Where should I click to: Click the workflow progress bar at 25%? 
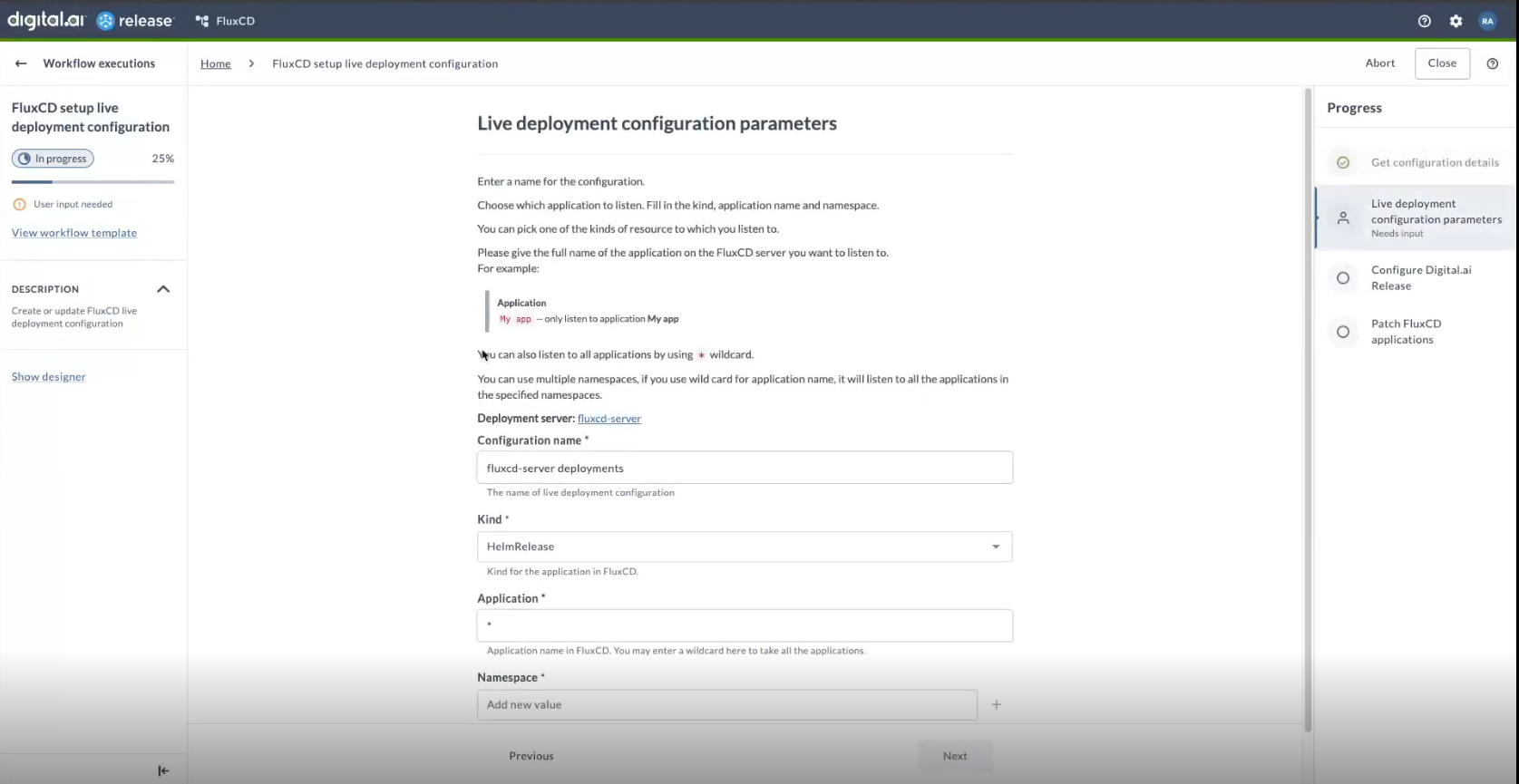[93, 182]
